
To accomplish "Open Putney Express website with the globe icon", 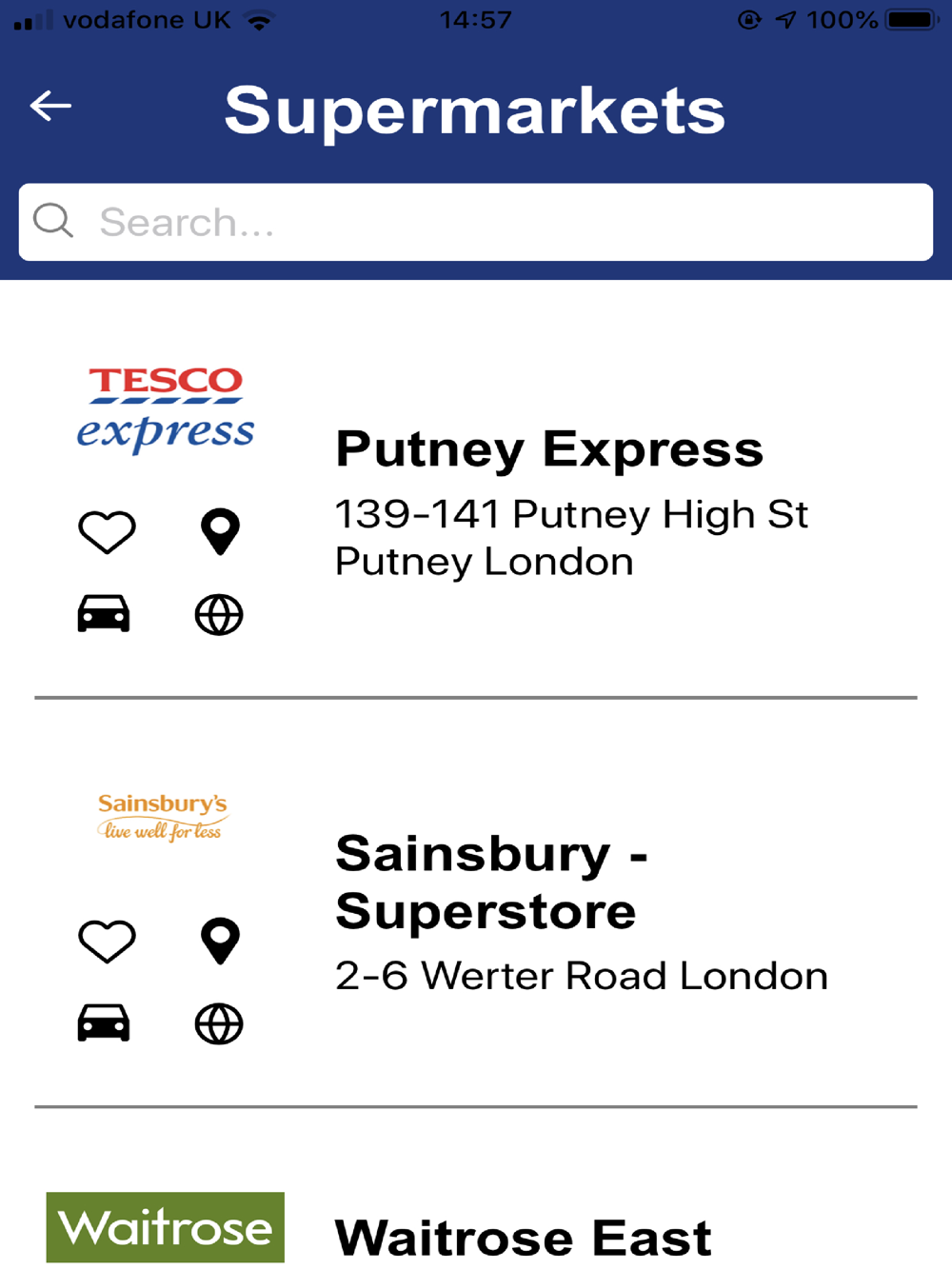I will [219, 615].
